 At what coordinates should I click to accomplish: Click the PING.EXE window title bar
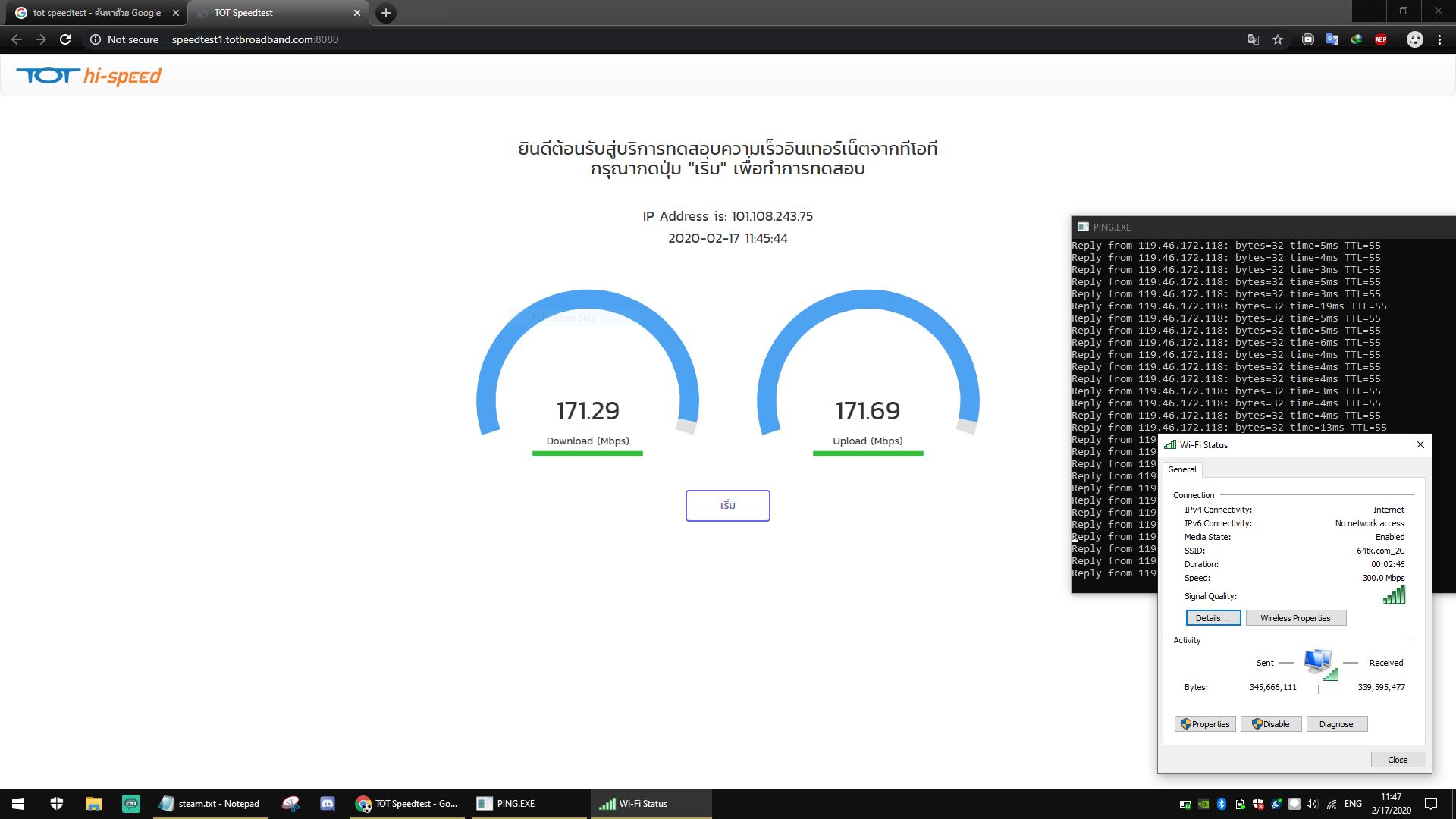[1263, 227]
